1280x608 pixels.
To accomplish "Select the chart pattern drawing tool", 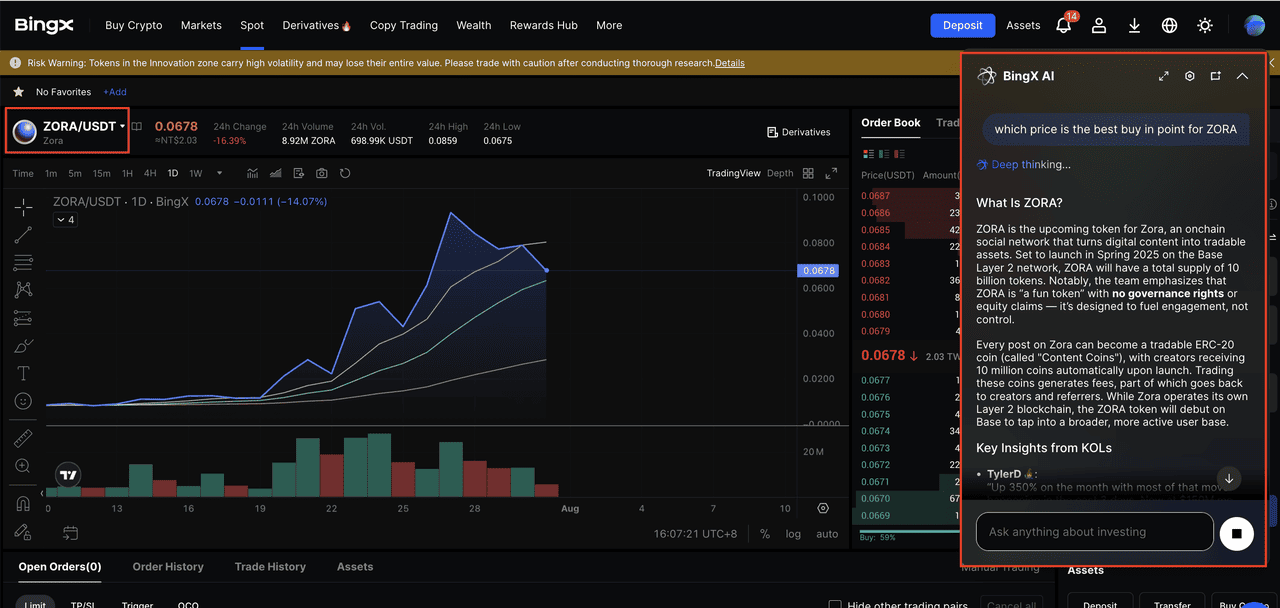I will (23, 290).
